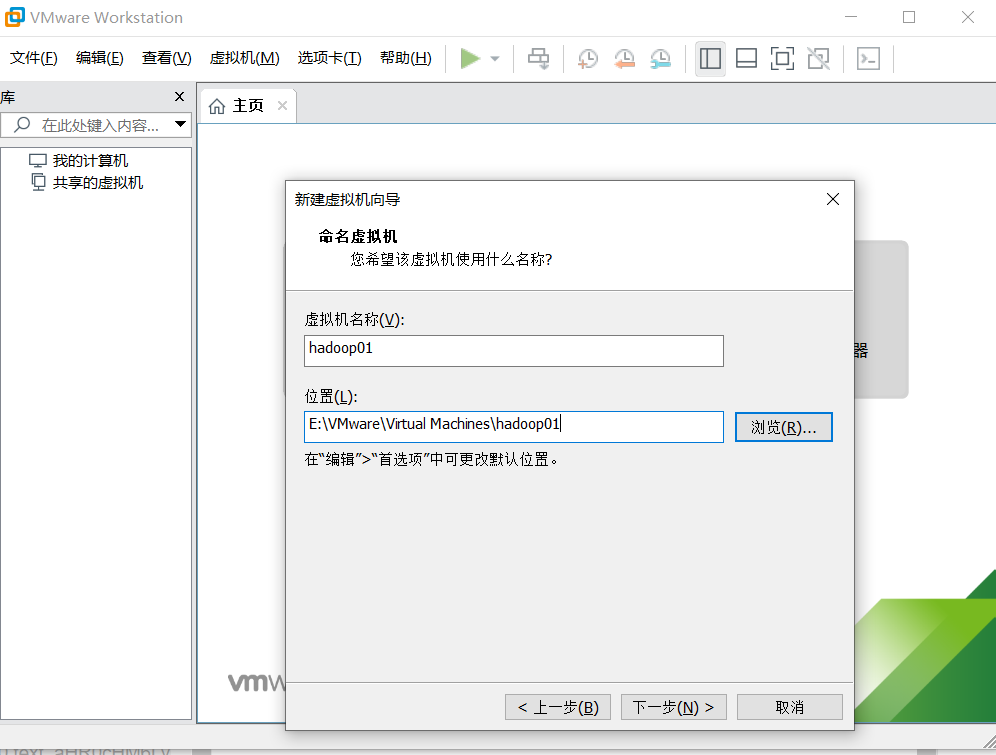996x755 pixels.
Task: Open the View menu
Action: tap(166, 58)
